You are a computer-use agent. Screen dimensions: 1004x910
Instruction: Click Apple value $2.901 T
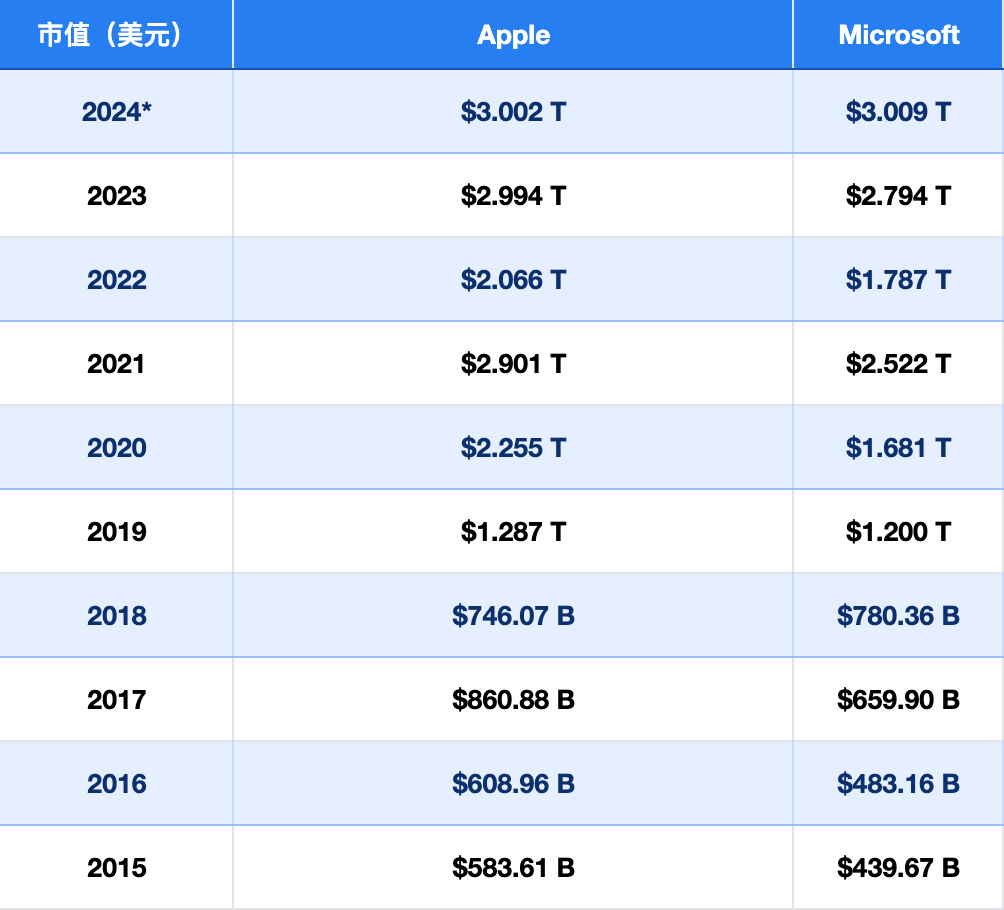(513, 364)
